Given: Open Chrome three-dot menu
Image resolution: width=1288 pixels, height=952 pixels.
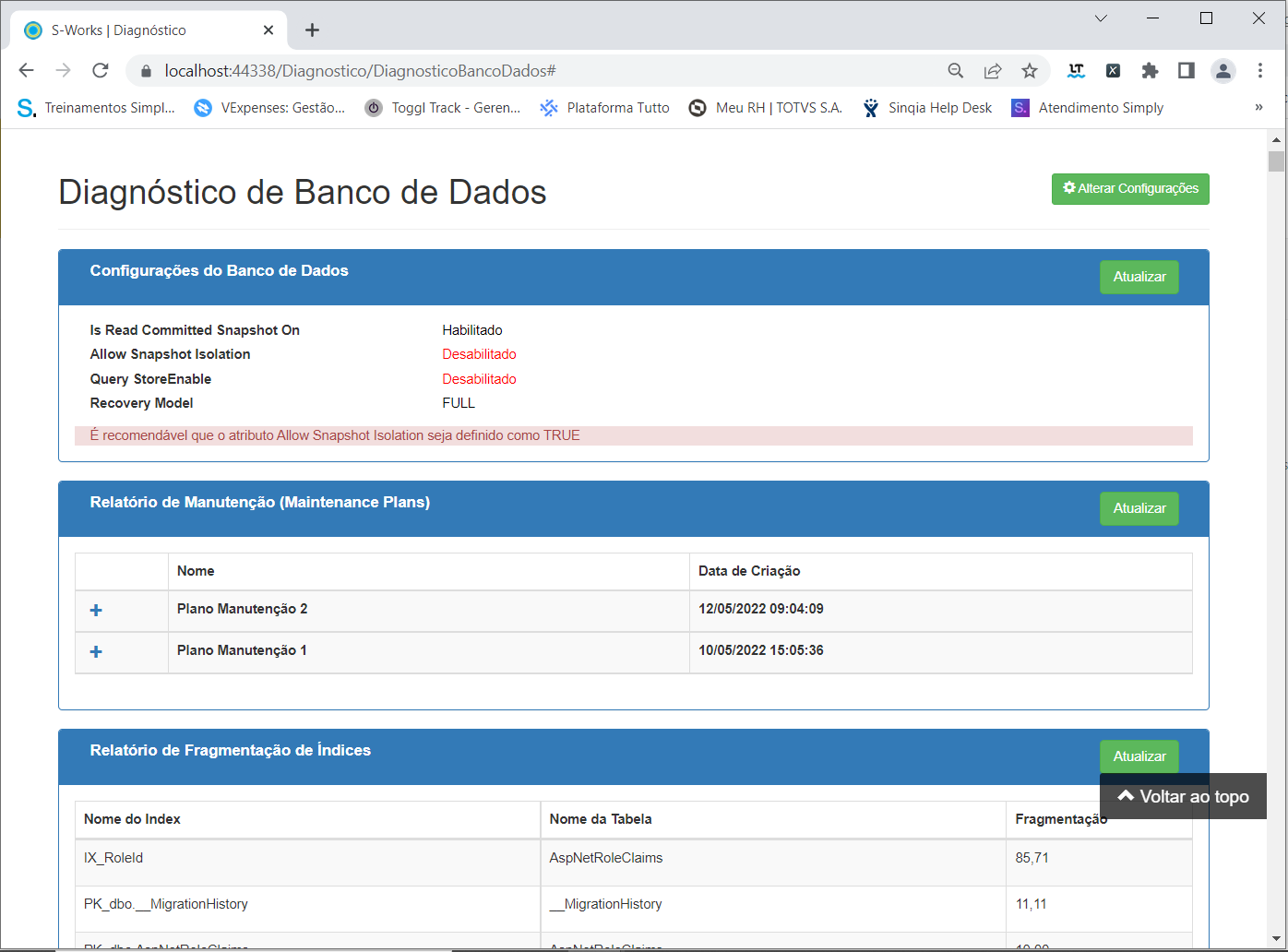Looking at the screenshot, I should (1260, 71).
